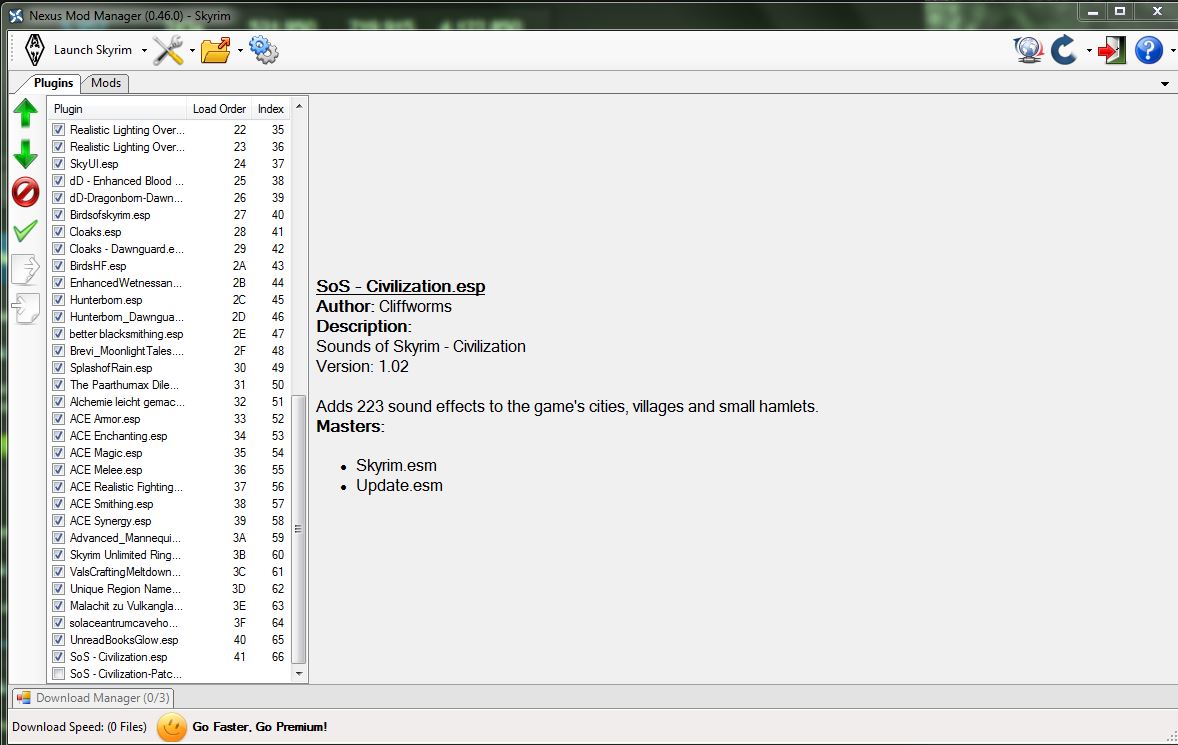Expand the open-folder dropdown arrow
1178x745 pixels.
[x=241, y=51]
